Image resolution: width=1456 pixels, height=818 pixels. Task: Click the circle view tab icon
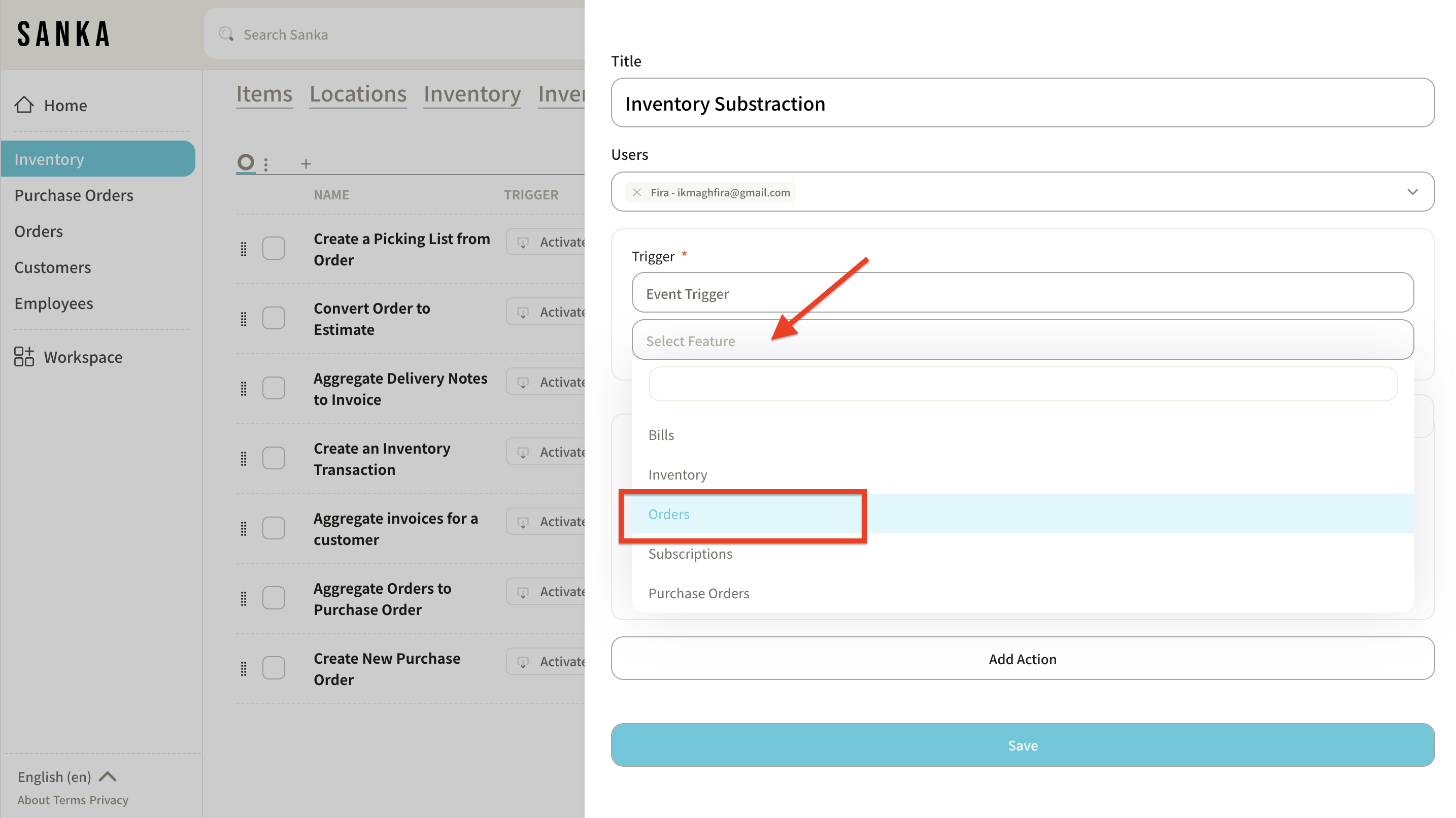pos(245,163)
